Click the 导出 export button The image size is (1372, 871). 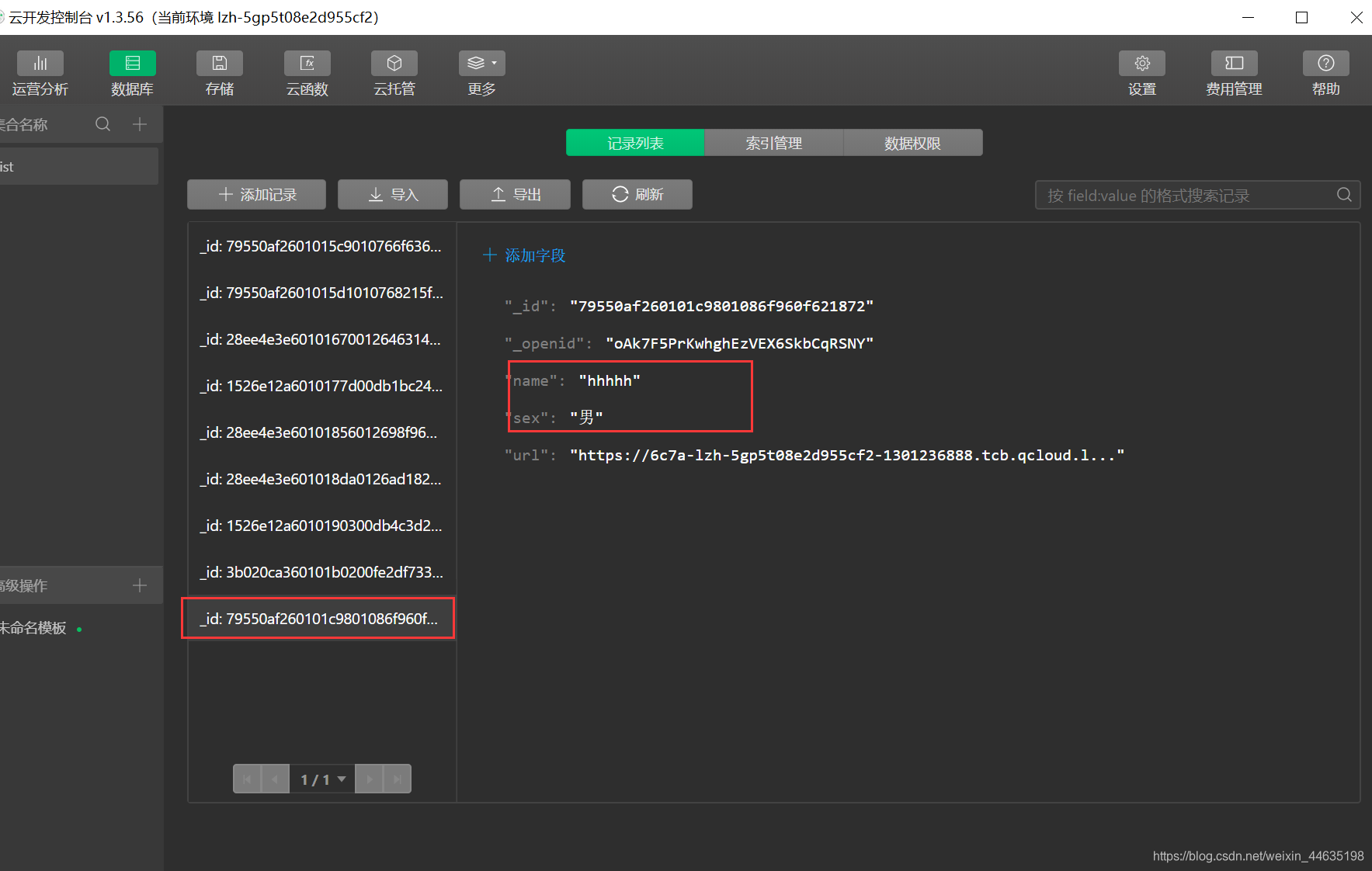(x=515, y=194)
